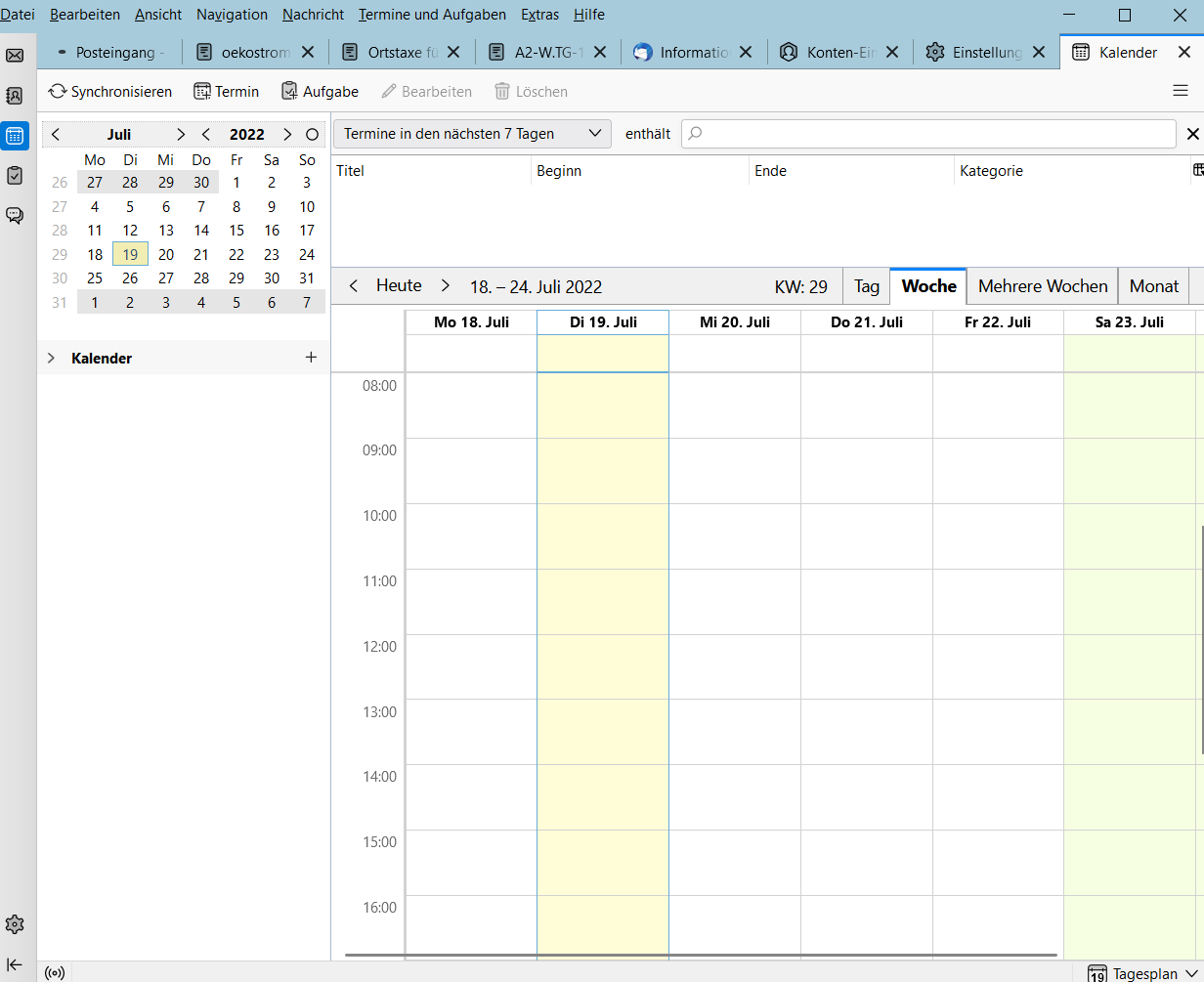Create a new Termin from the toolbar
The width and height of the screenshot is (1204, 982).
point(227,92)
